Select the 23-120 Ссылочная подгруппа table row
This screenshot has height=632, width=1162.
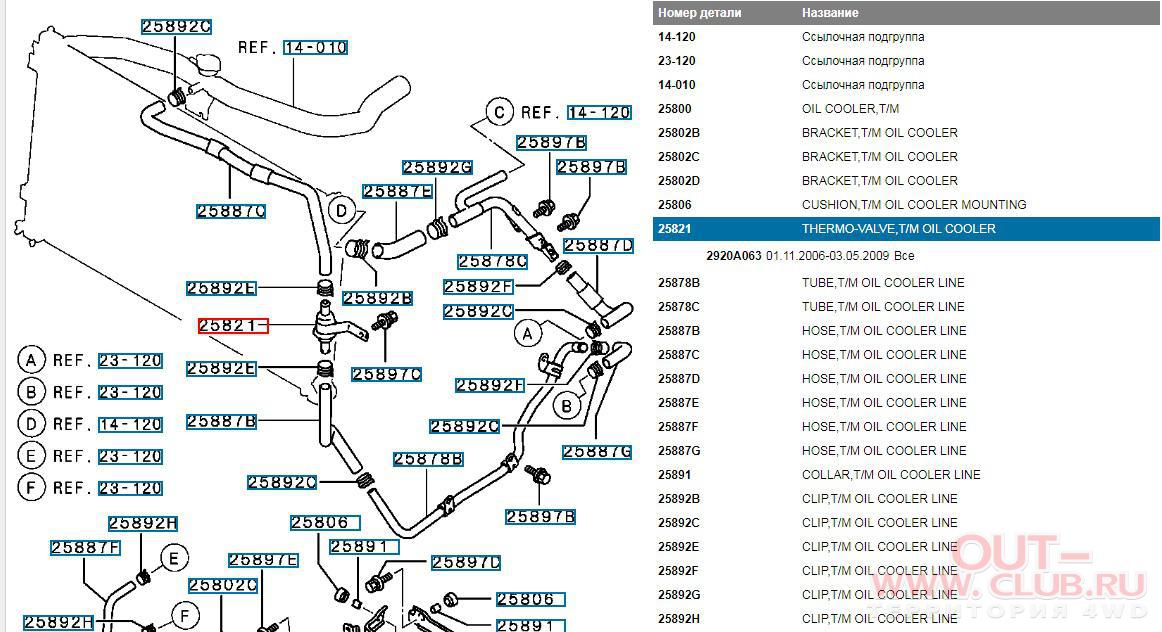tap(906, 61)
